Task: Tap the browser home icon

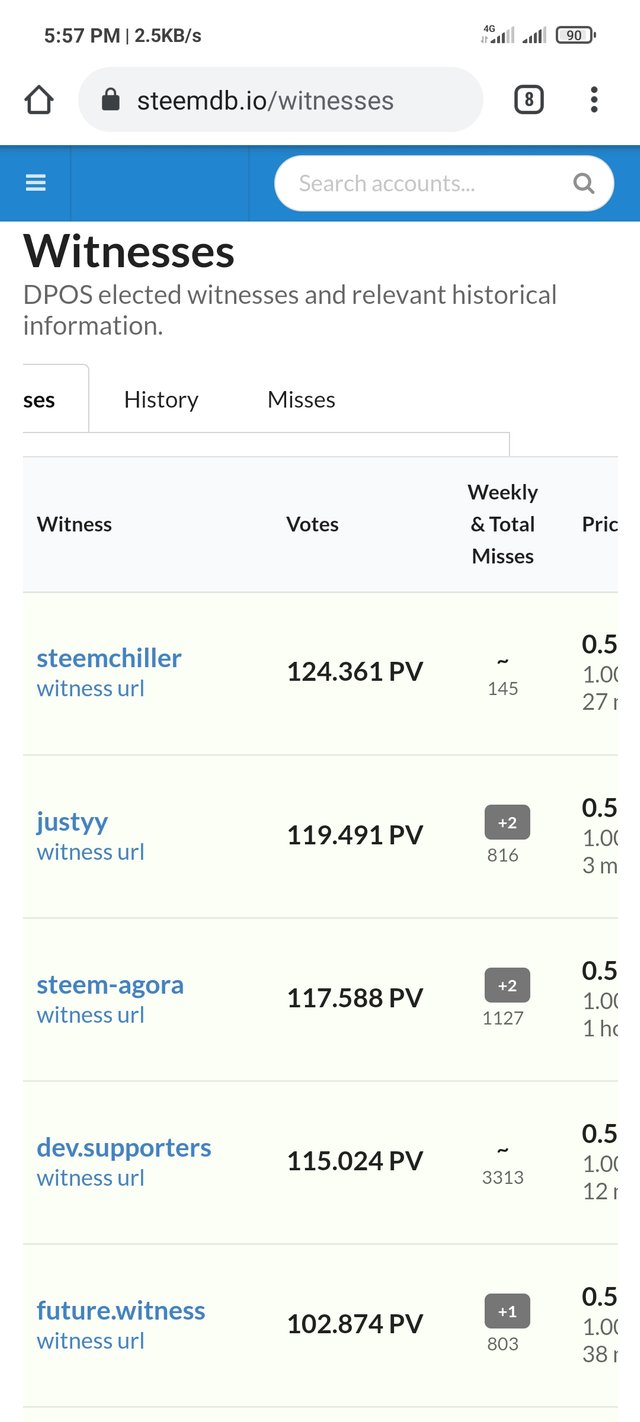Action: [x=38, y=100]
